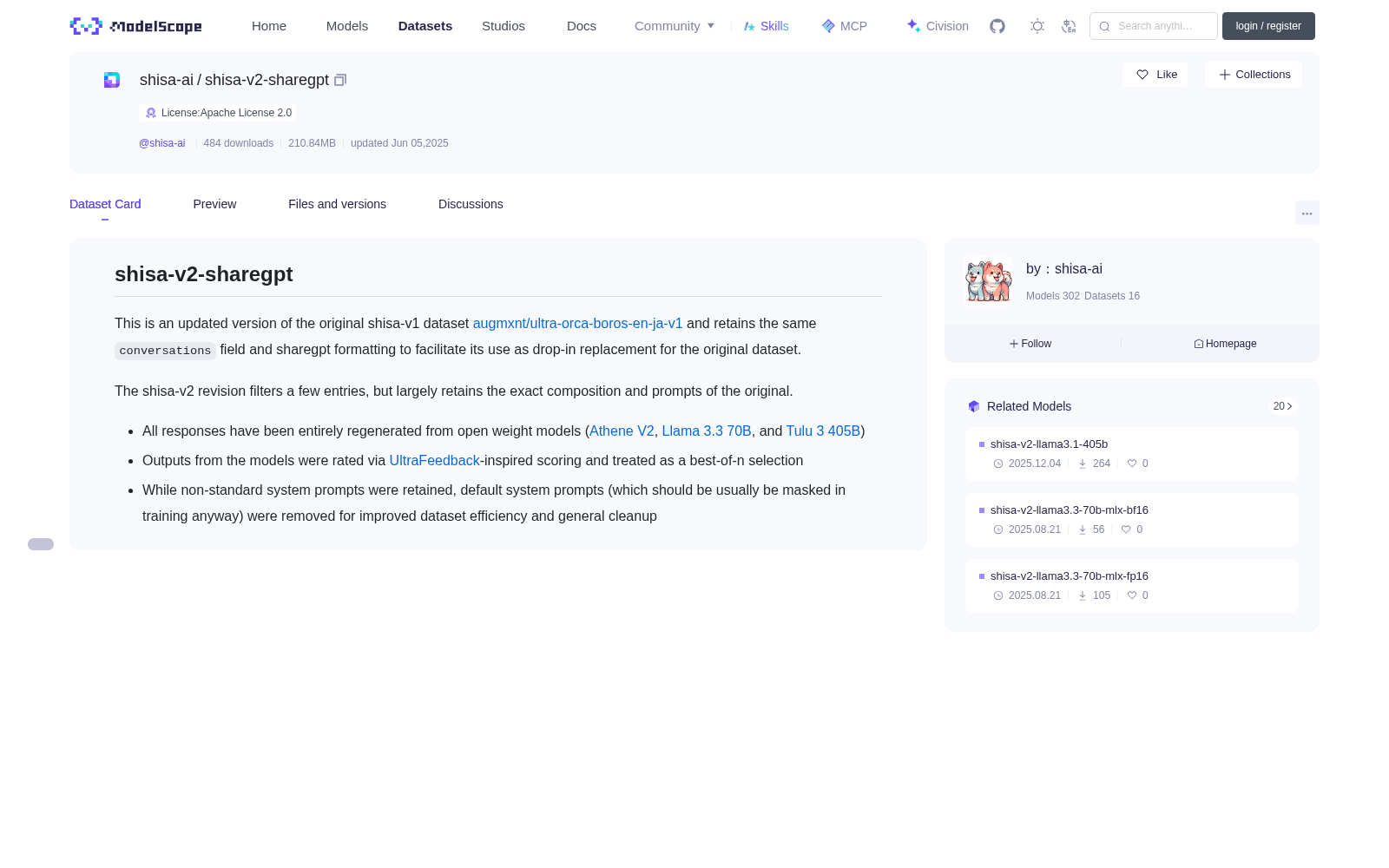Click 'by : shisa-ai' author name

pyautogui.click(x=1064, y=269)
